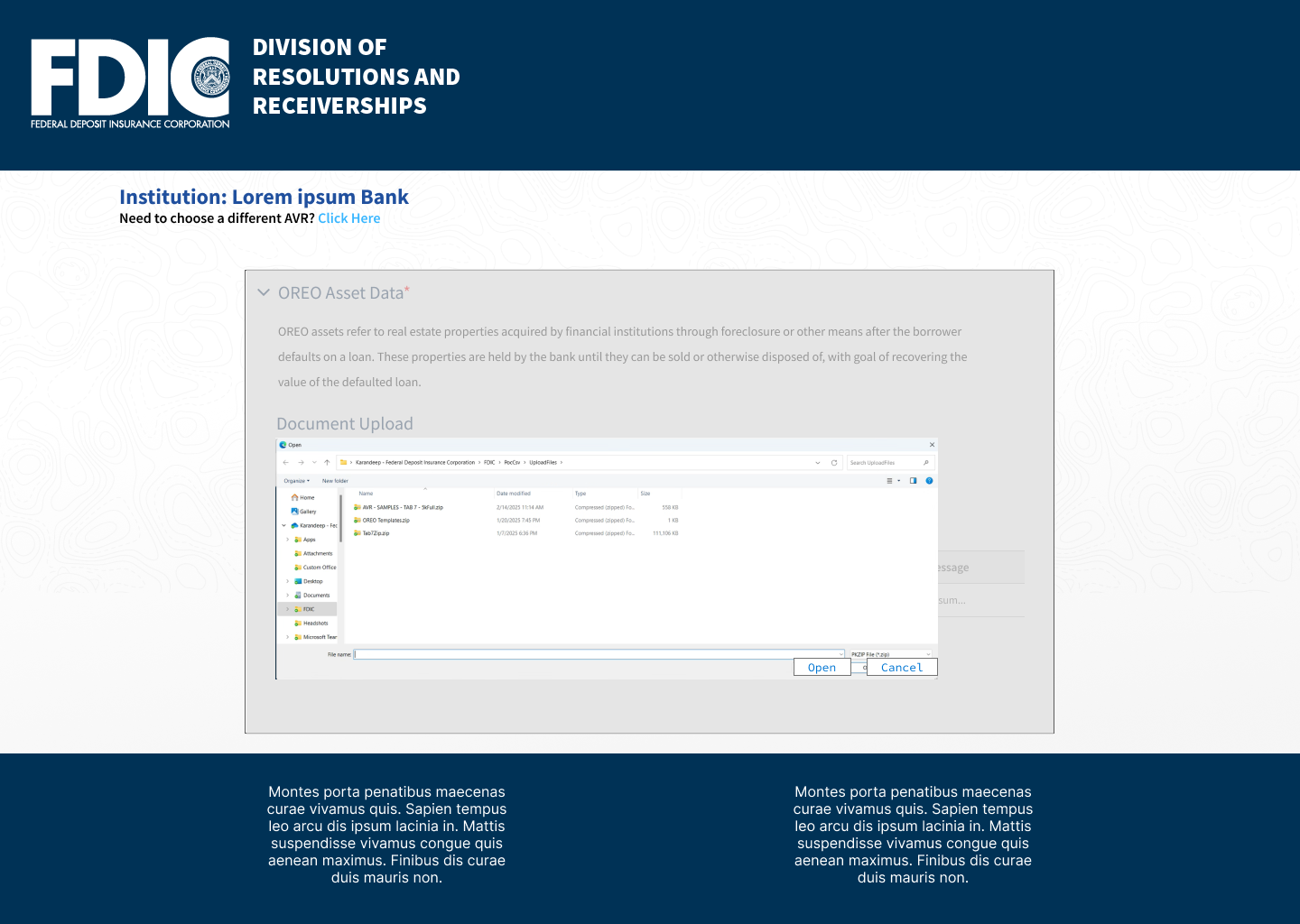1300x924 pixels.
Task: Select the Attachments folder in the sidebar
Action: pyautogui.click(x=313, y=553)
